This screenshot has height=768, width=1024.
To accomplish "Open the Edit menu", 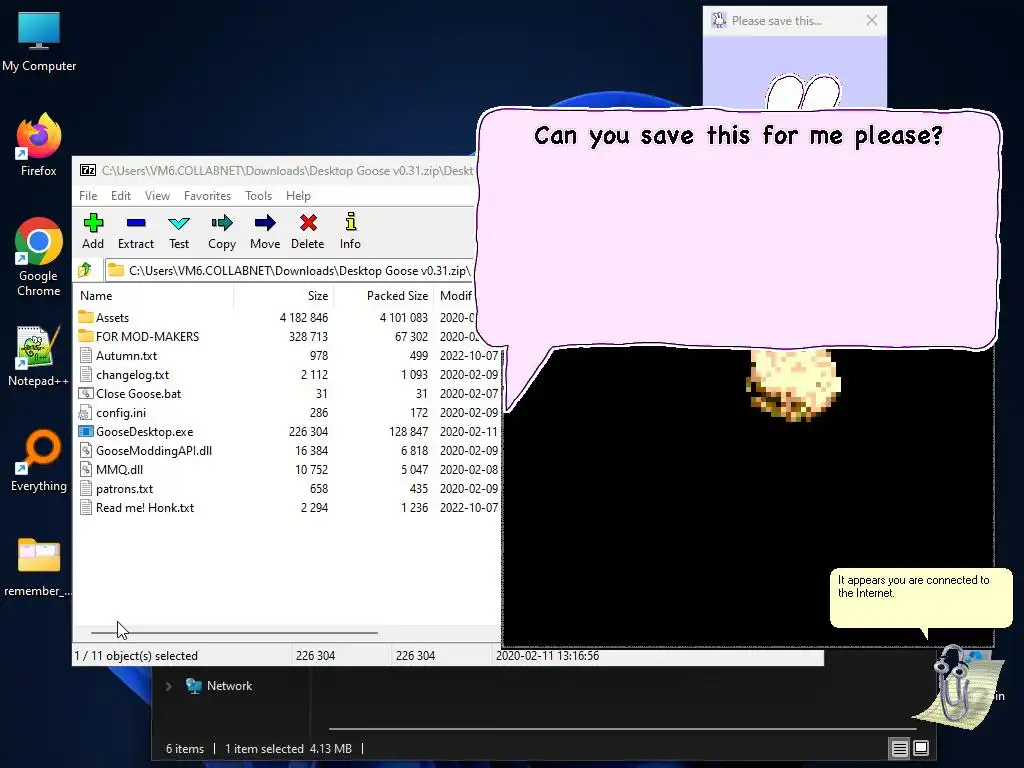I will point(121,196).
